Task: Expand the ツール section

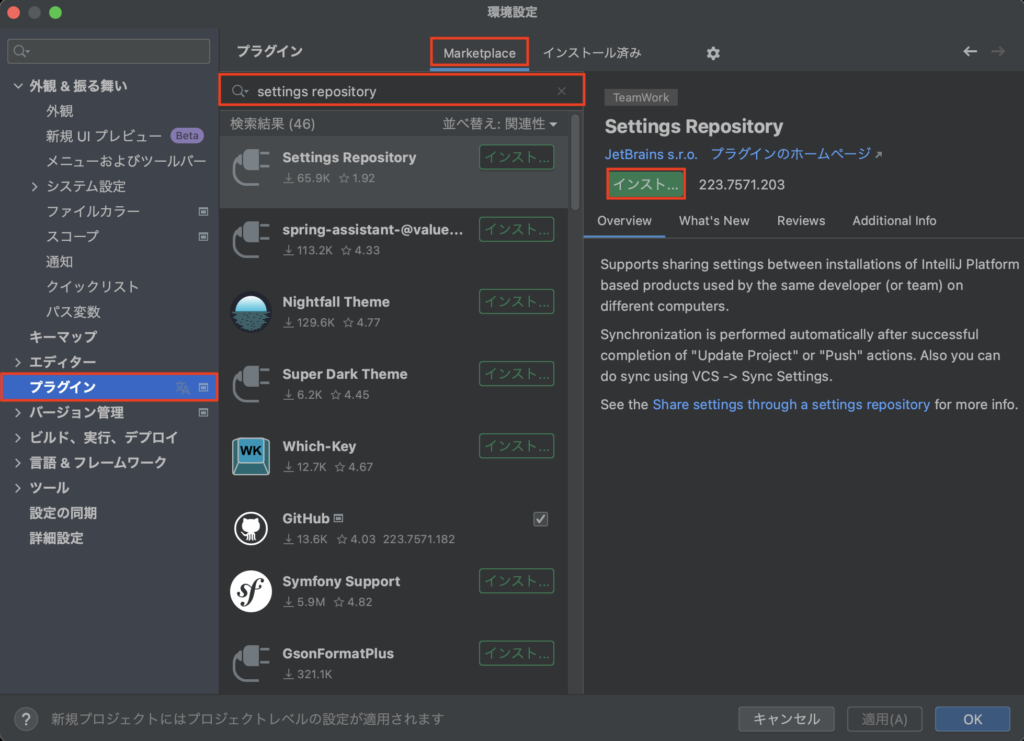Action: [x=18, y=488]
